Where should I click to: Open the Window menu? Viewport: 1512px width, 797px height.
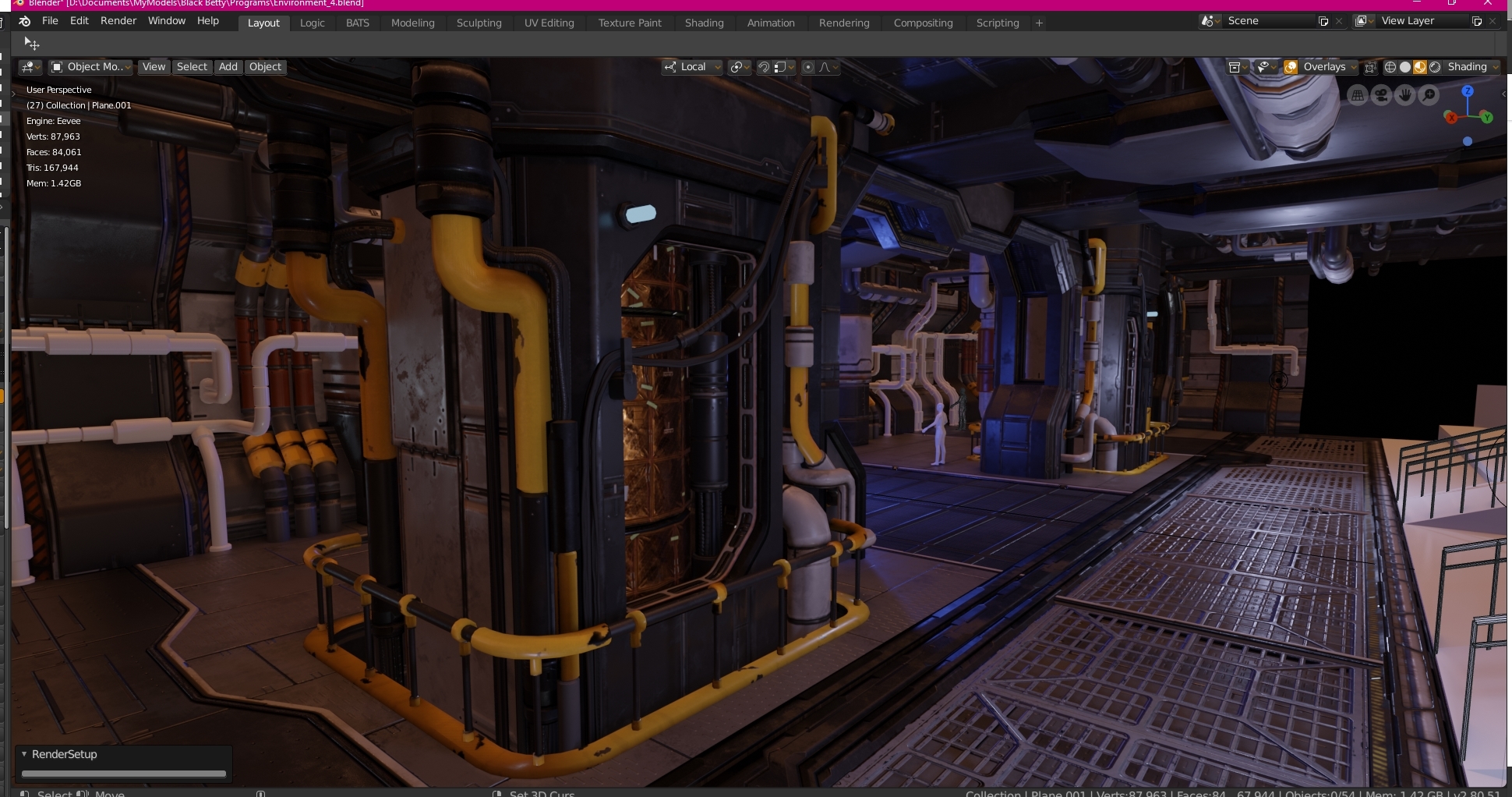click(x=167, y=21)
